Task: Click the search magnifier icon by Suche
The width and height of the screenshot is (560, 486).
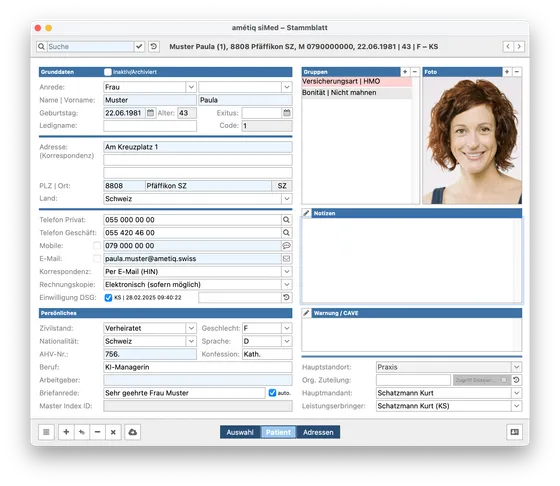Action: (x=41, y=46)
